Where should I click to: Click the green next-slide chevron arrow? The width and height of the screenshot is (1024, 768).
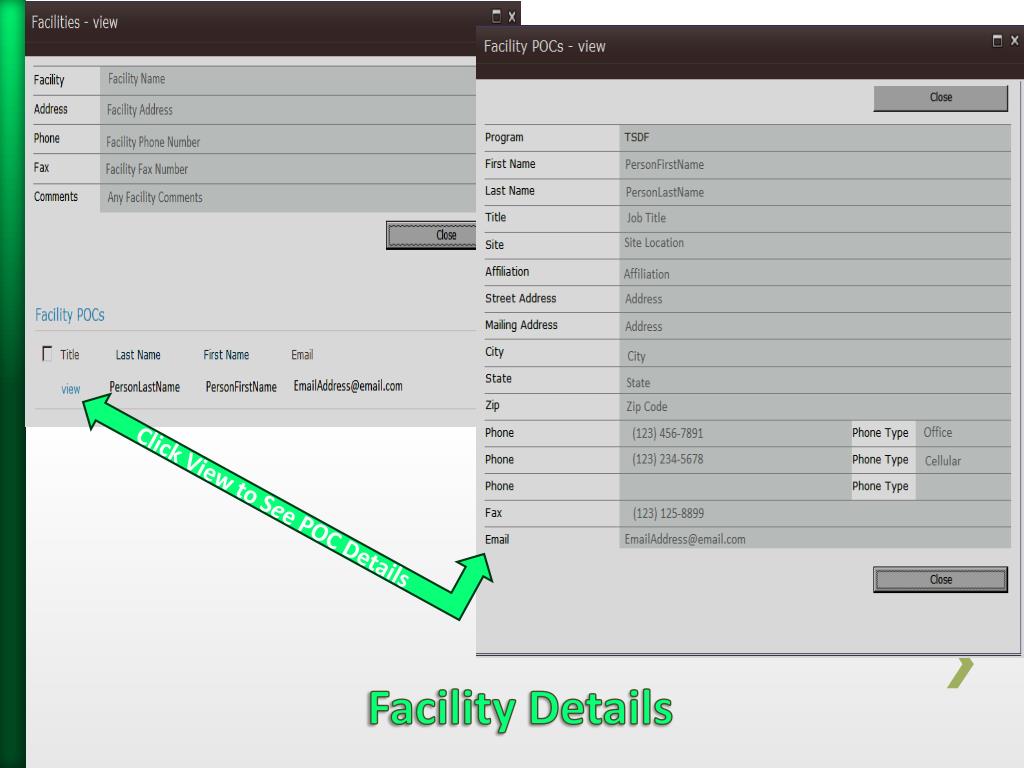click(x=961, y=673)
